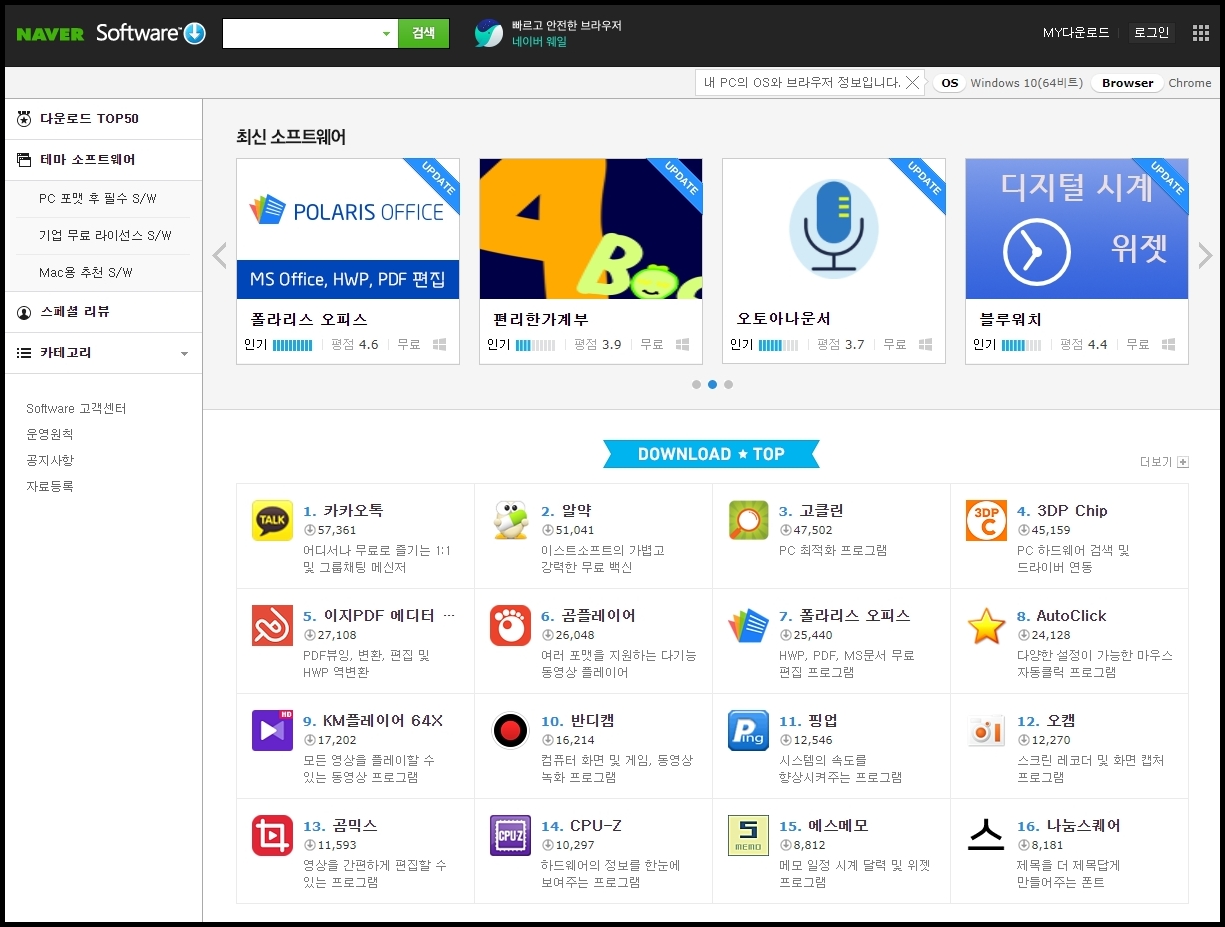Select 기업 무료 라이선스 S/W
Image resolution: width=1225 pixels, height=927 pixels.
pos(105,236)
